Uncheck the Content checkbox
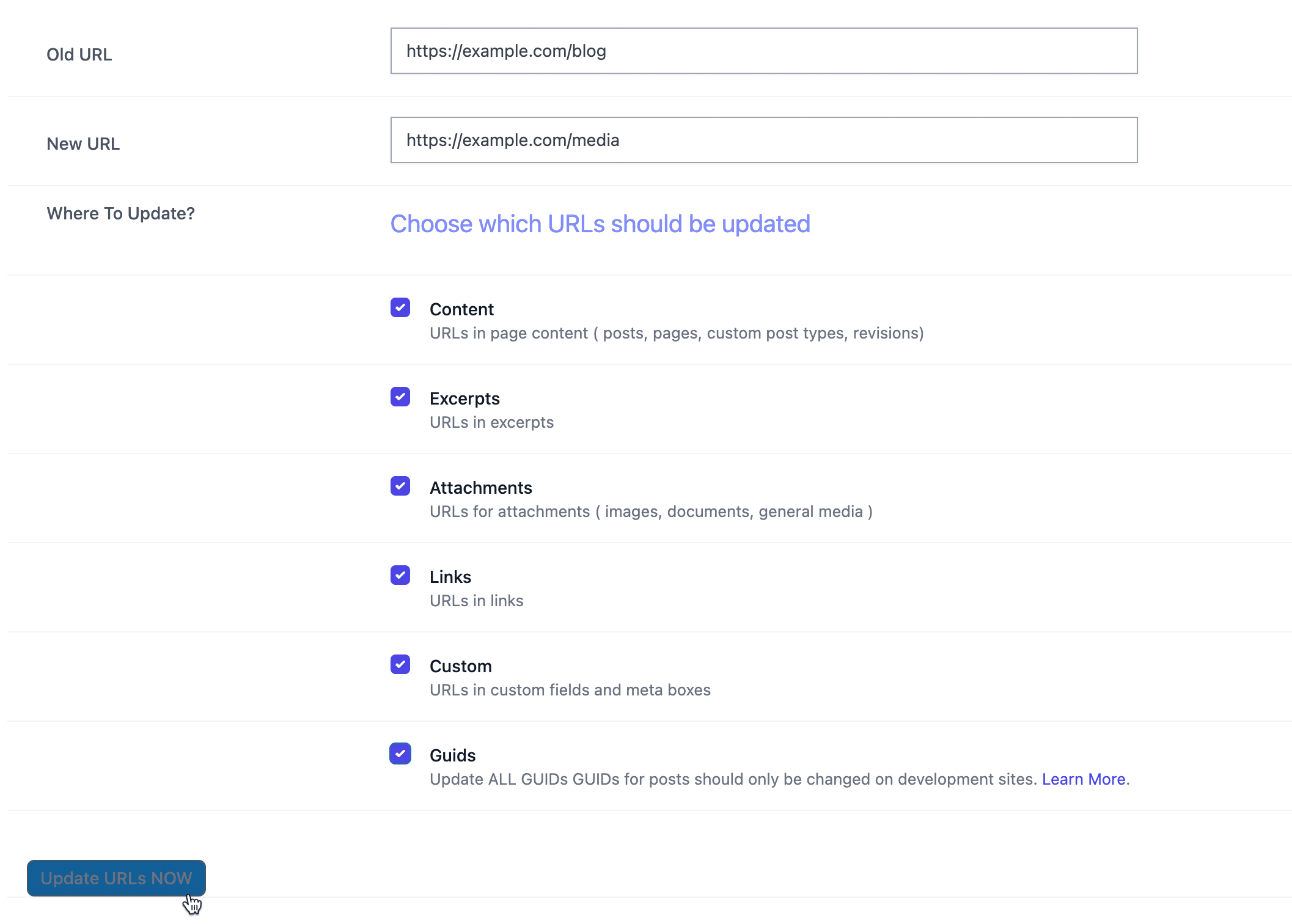 [400, 307]
